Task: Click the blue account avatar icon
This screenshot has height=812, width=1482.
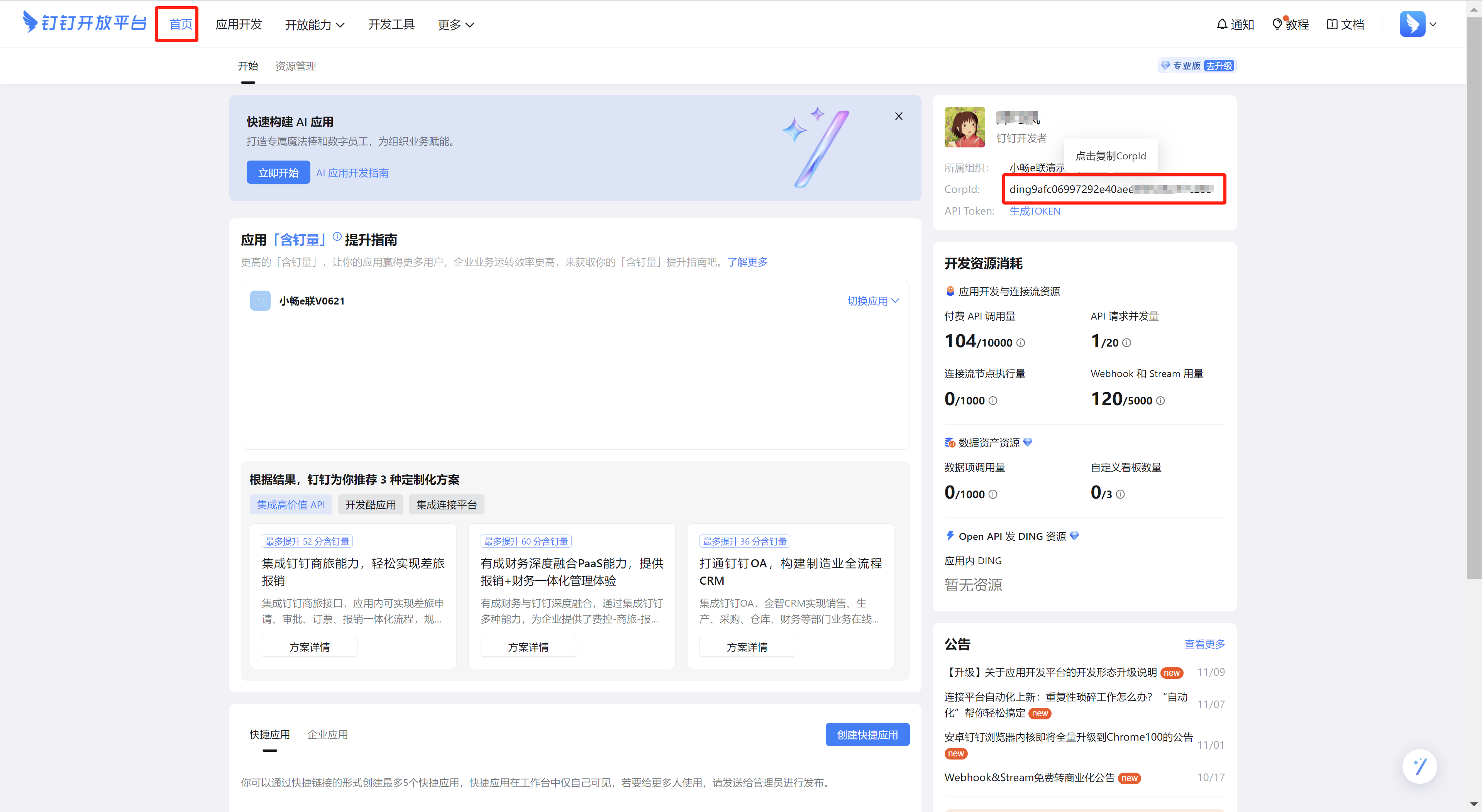Action: (1413, 24)
